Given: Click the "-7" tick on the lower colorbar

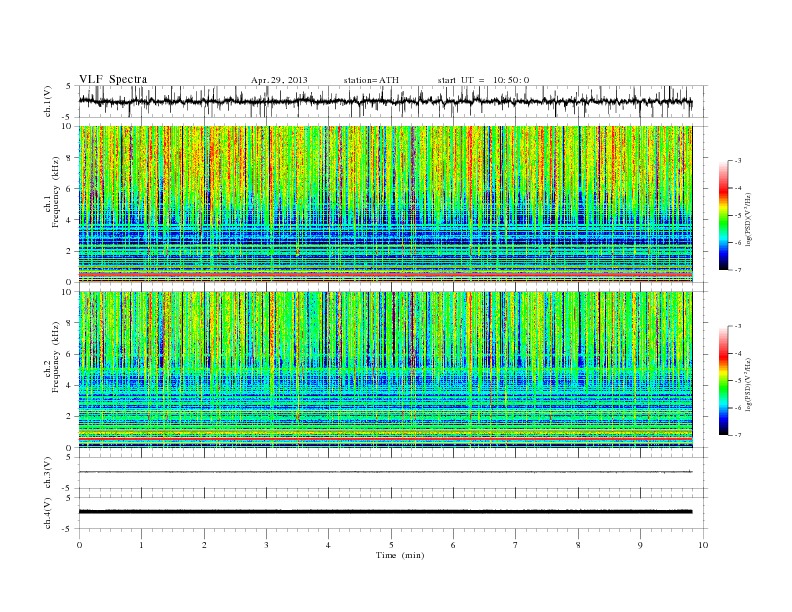Looking at the screenshot, I should pyautogui.click(x=738, y=435).
